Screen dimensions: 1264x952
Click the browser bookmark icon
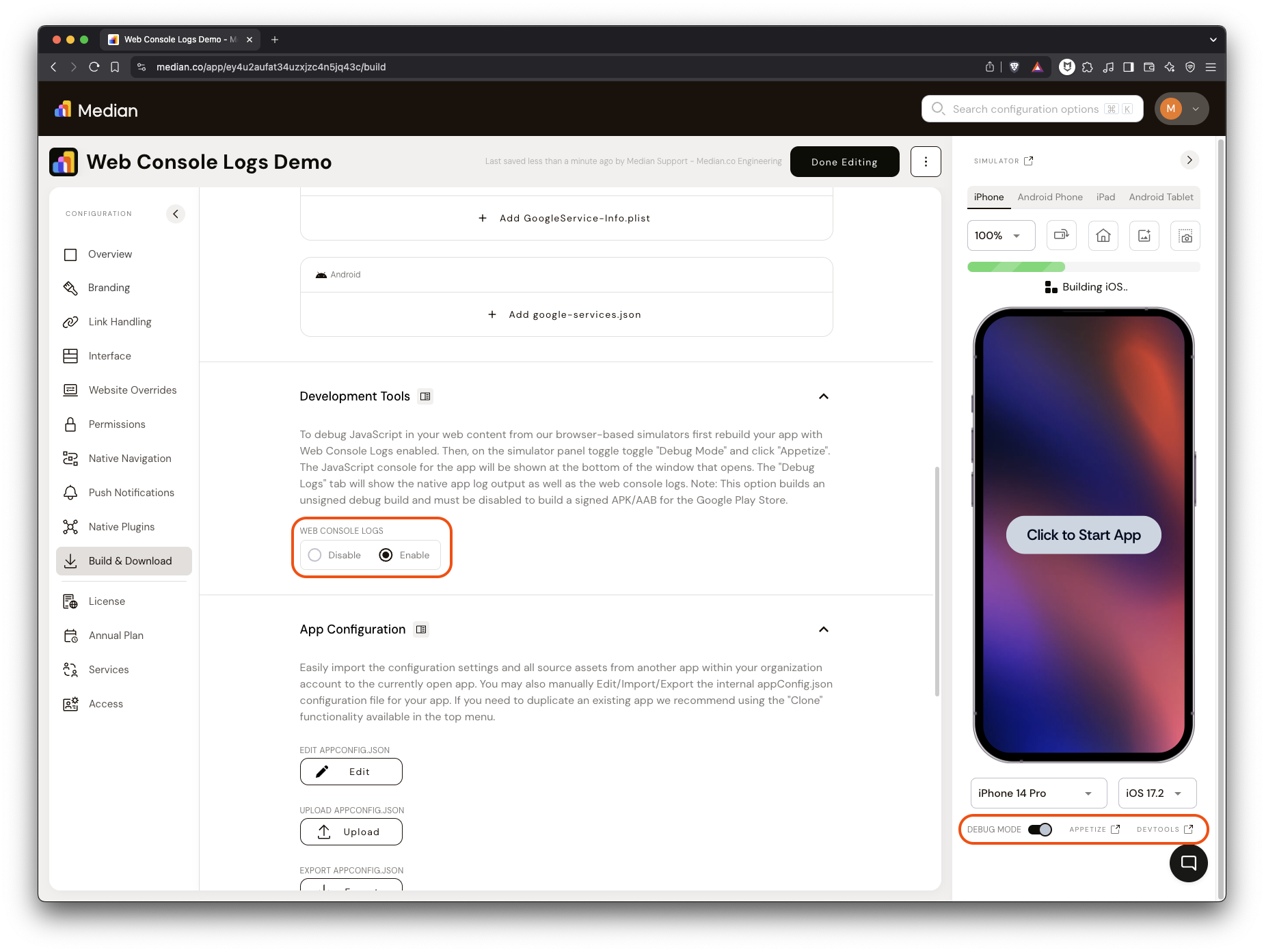click(x=115, y=67)
